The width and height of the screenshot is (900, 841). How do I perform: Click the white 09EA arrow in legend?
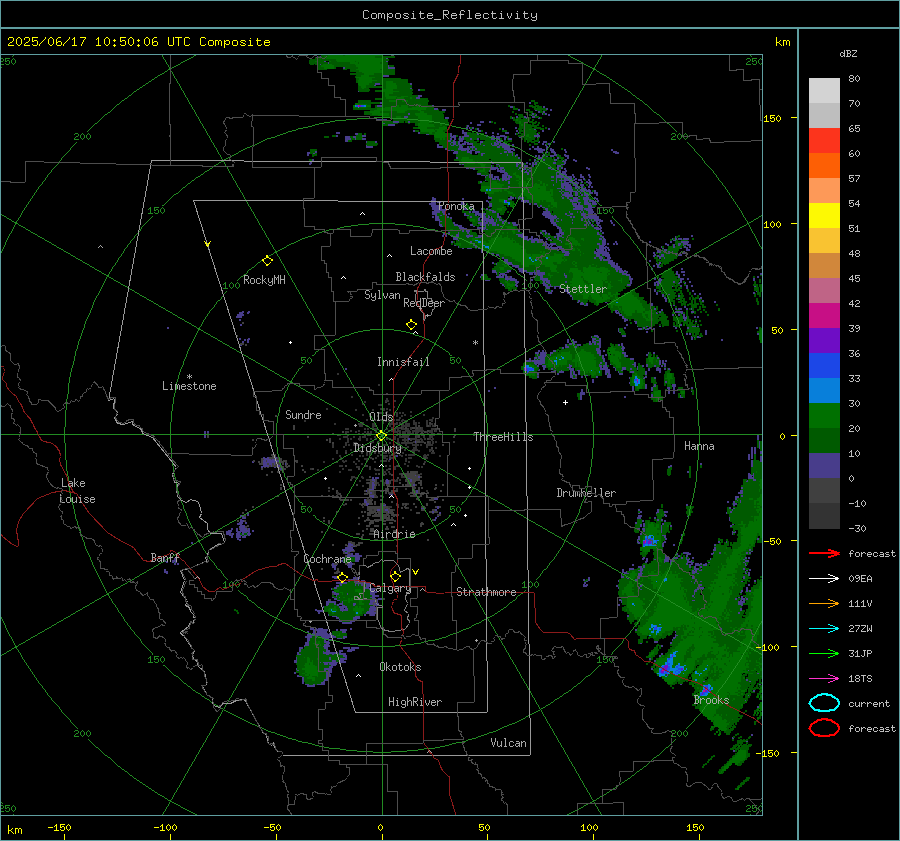[824, 578]
